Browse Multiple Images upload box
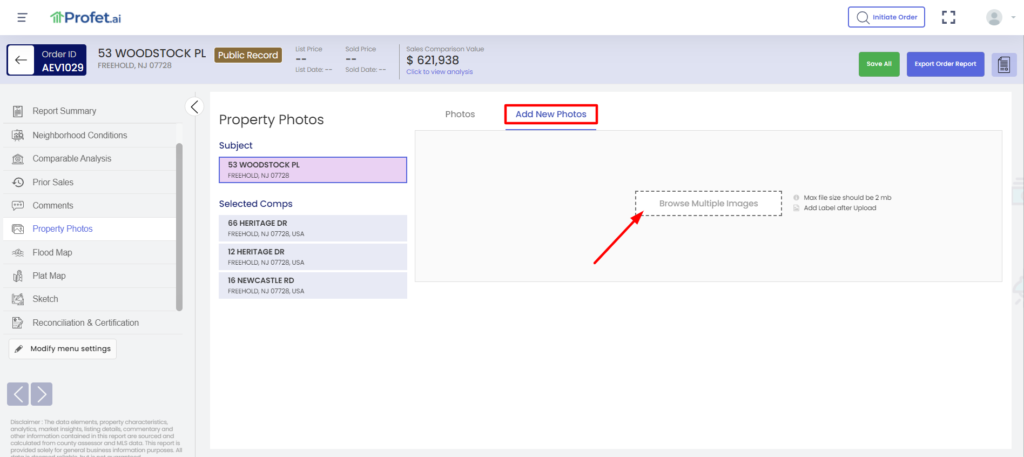The image size is (1024, 457). (x=708, y=204)
